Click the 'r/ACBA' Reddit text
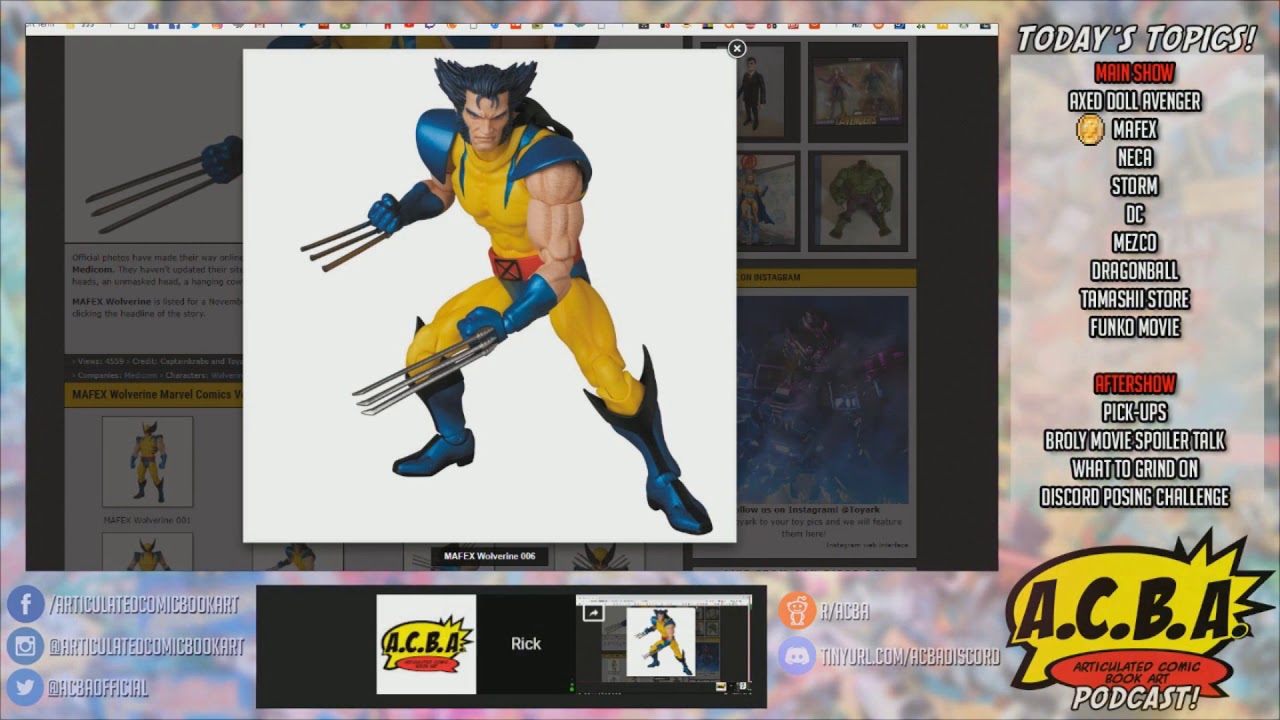1280x720 pixels. click(844, 611)
